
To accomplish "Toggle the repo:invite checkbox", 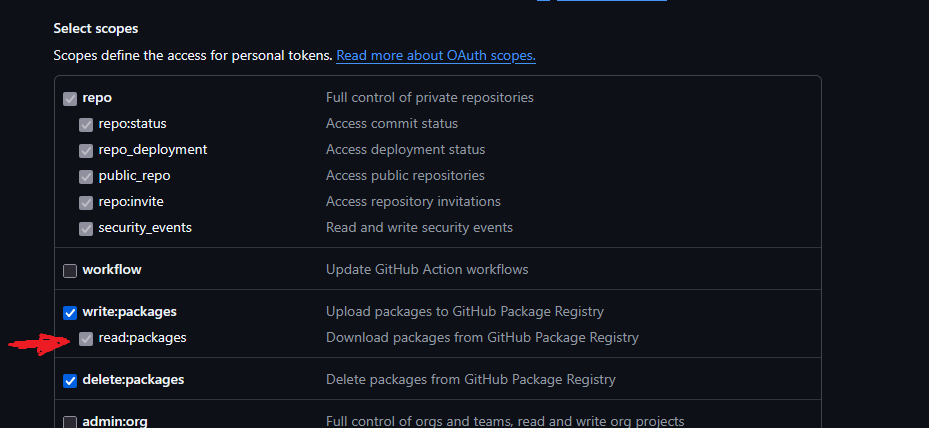I will tap(86, 202).
